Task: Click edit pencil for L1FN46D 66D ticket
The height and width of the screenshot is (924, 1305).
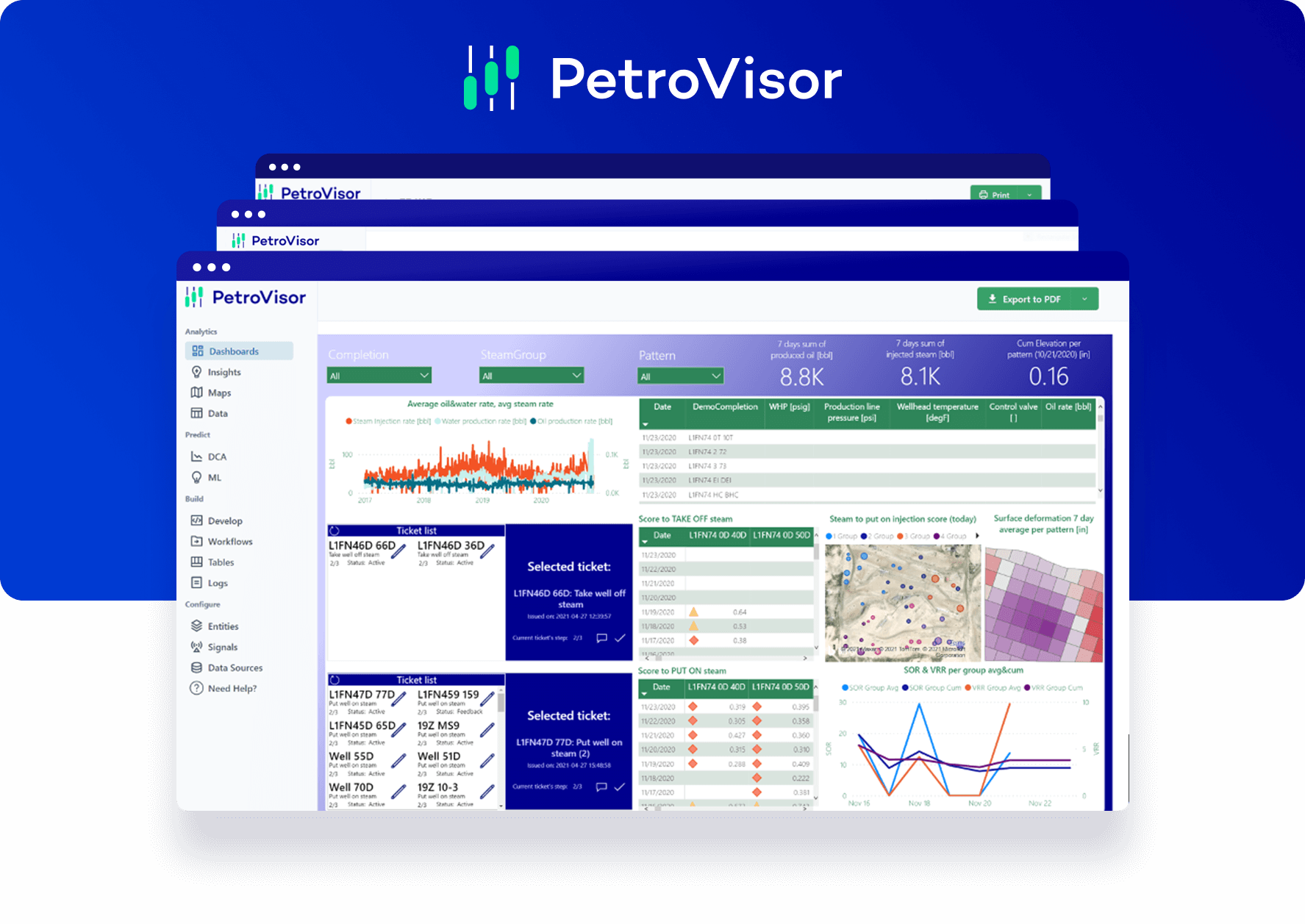Action: (x=398, y=551)
